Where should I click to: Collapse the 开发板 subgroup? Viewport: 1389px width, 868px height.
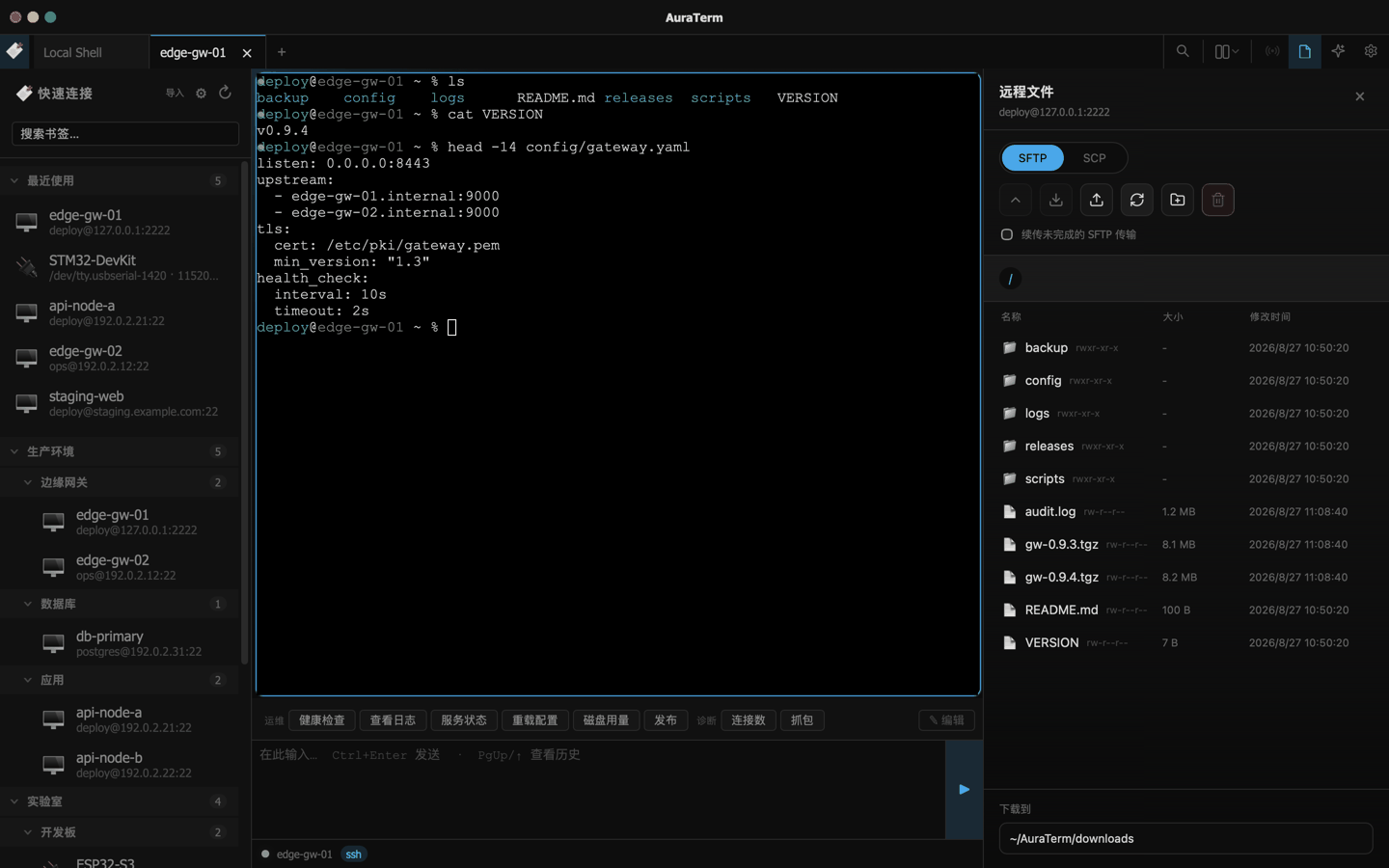(x=119, y=832)
